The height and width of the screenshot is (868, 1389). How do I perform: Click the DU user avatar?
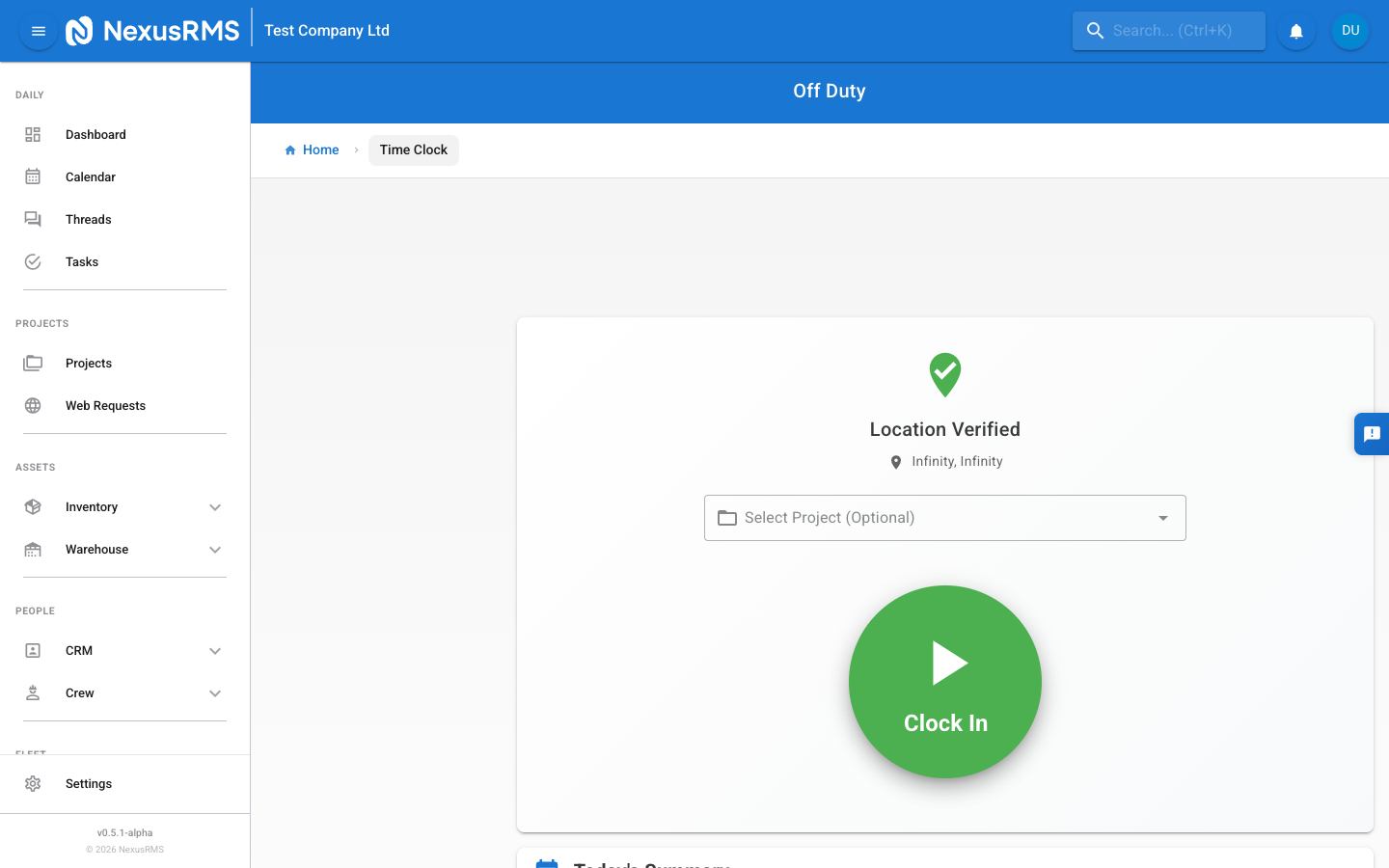click(x=1349, y=30)
